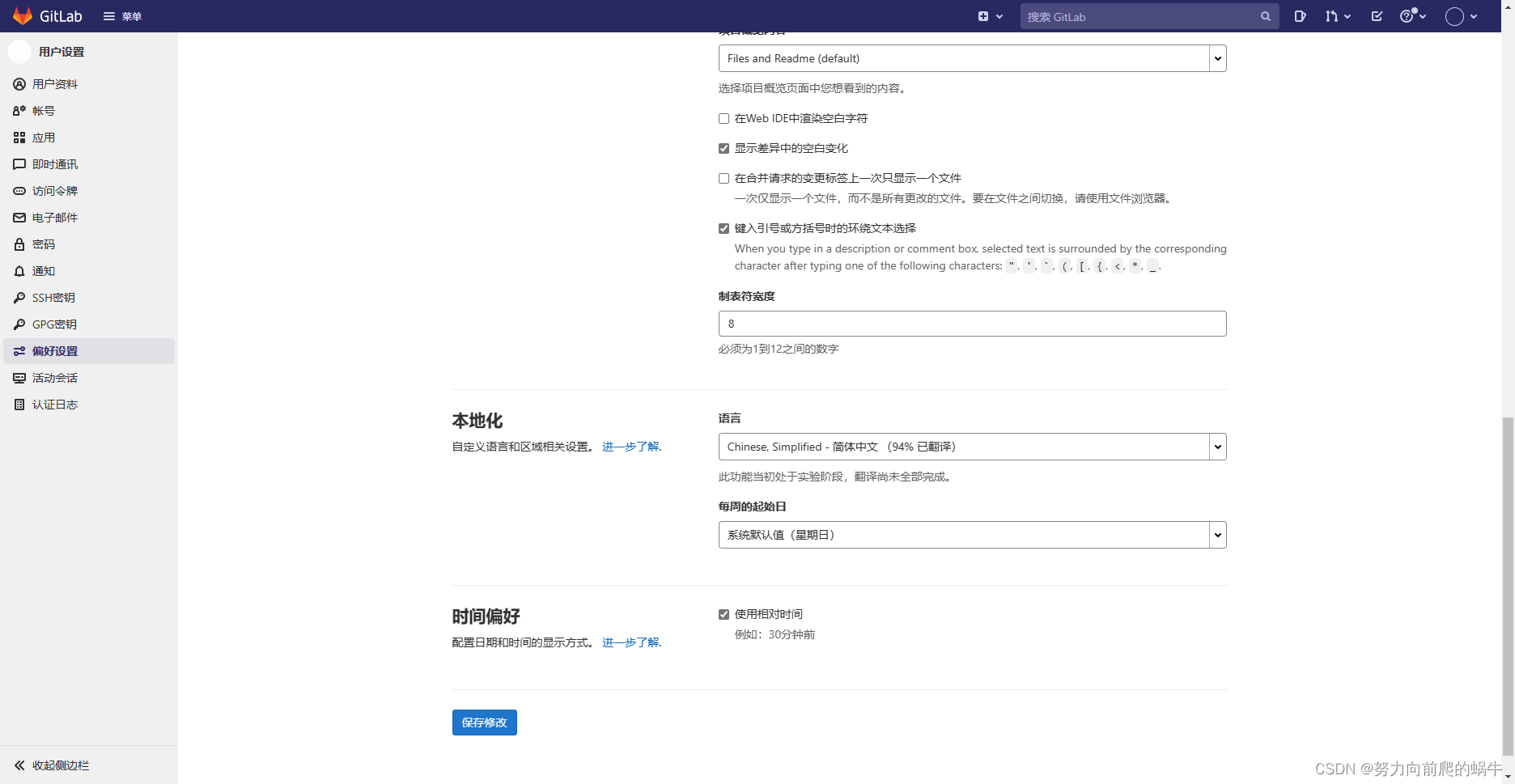1515x784 pixels.
Task: Check 在合并请求的变更标签上一次只显示一个文件
Action: [724, 179]
